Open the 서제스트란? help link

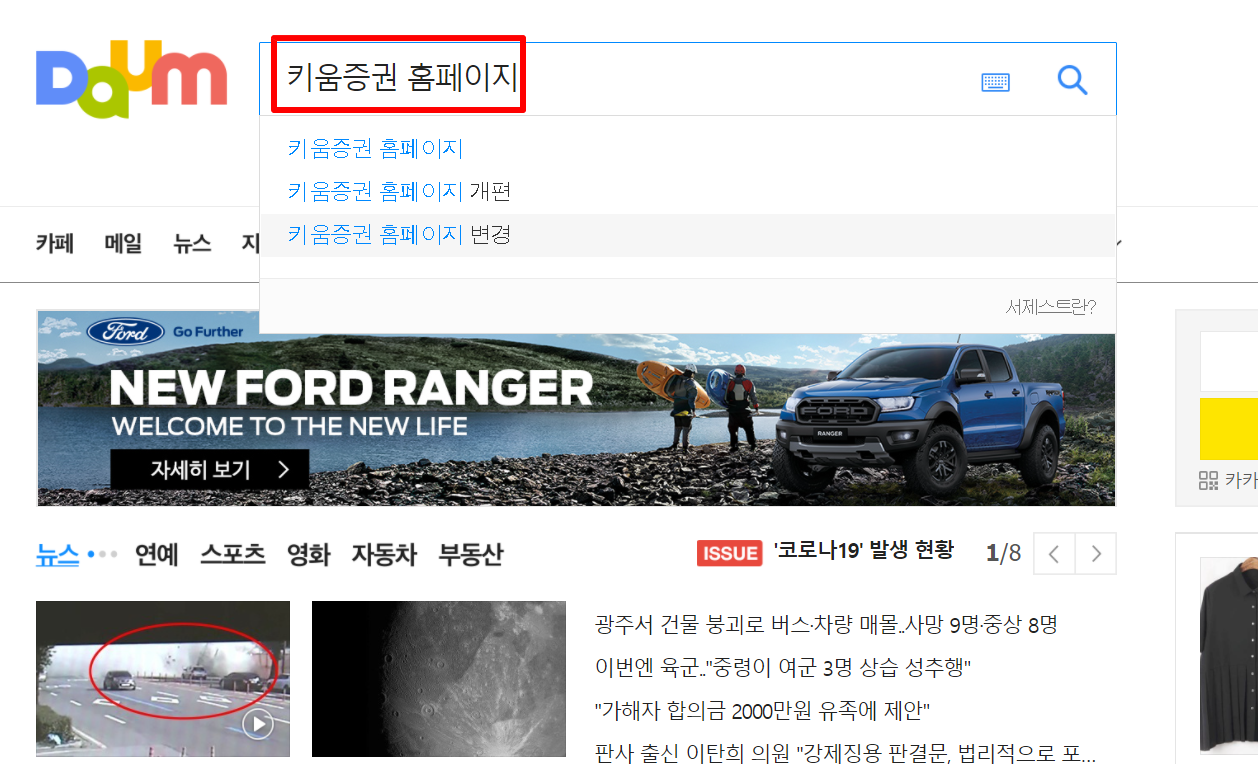point(1050,307)
